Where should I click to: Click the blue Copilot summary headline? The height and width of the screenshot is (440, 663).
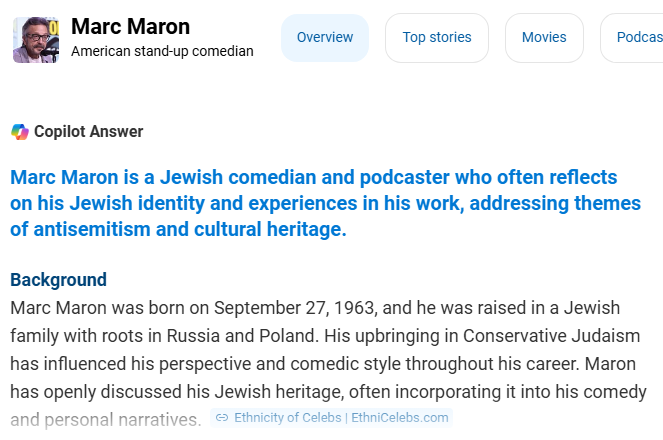pyautogui.click(x=326, y=203)
